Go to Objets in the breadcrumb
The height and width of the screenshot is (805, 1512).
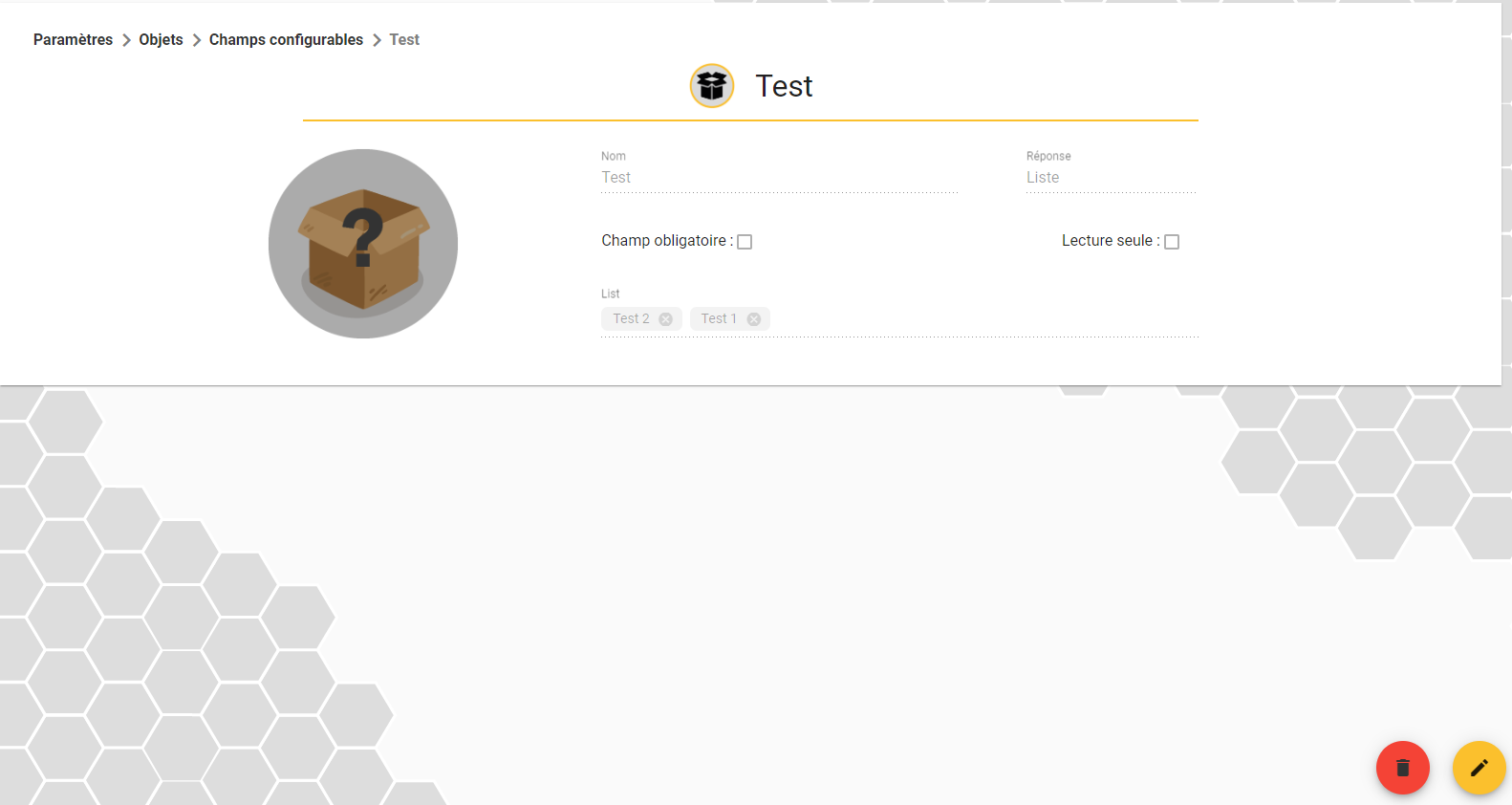coord(161,40)
